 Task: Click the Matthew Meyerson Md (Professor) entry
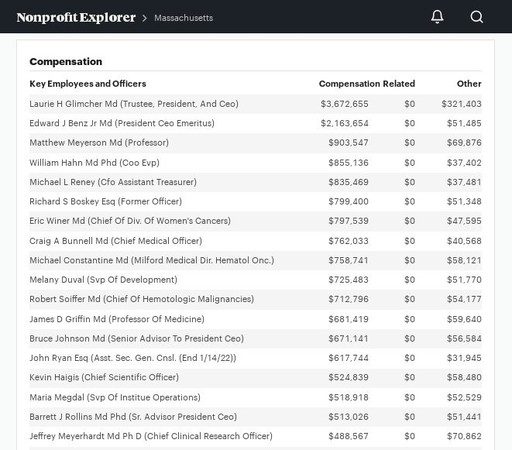tap(99, 143)
